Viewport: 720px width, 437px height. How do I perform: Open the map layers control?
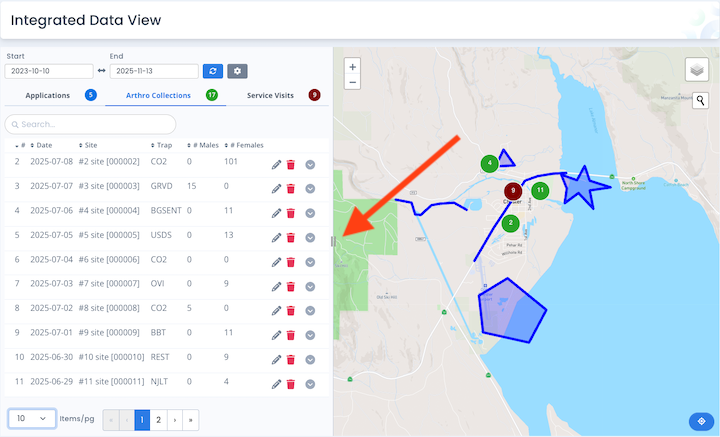[697, 69]
